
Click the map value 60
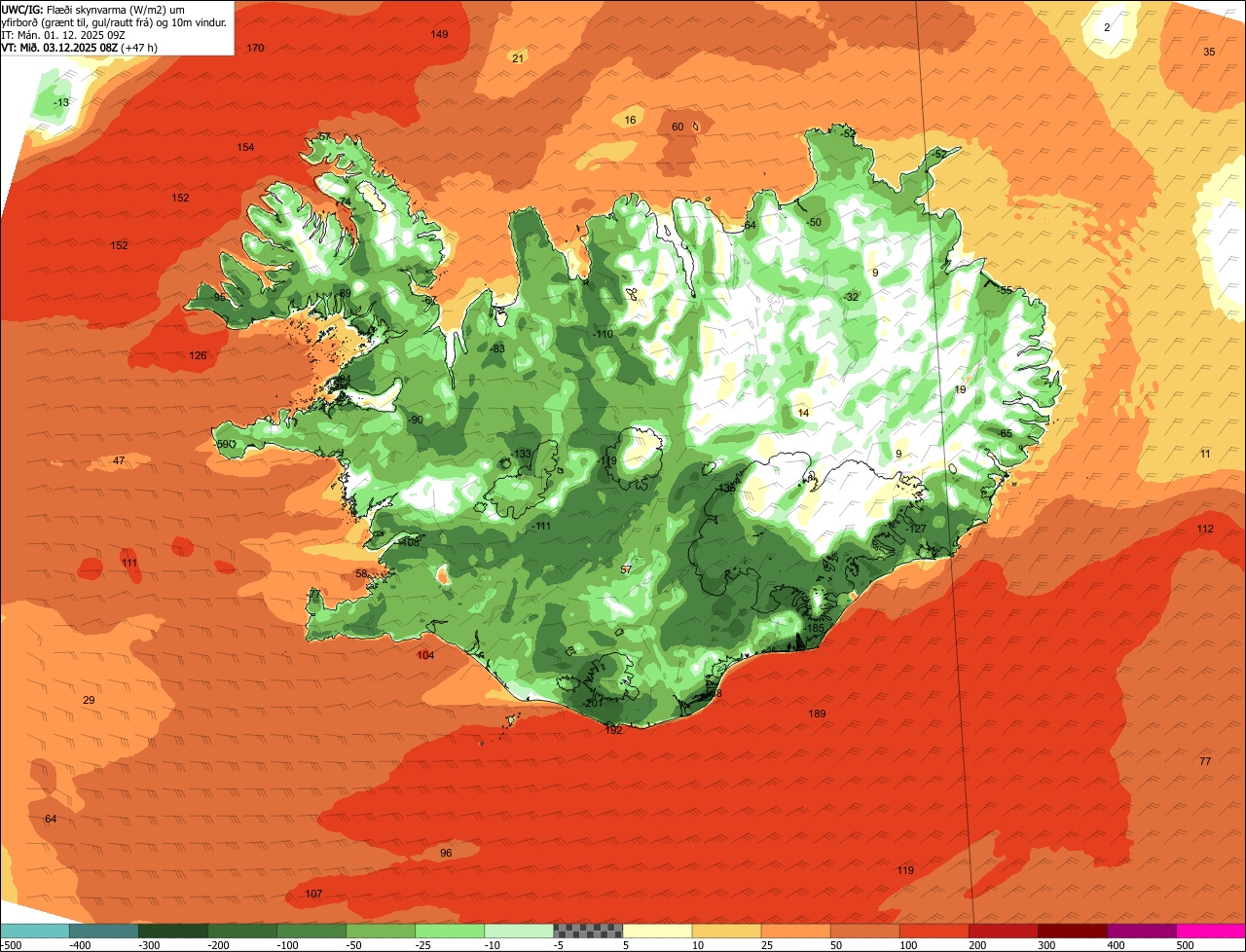pyautogui.click(x=678, y=127)
